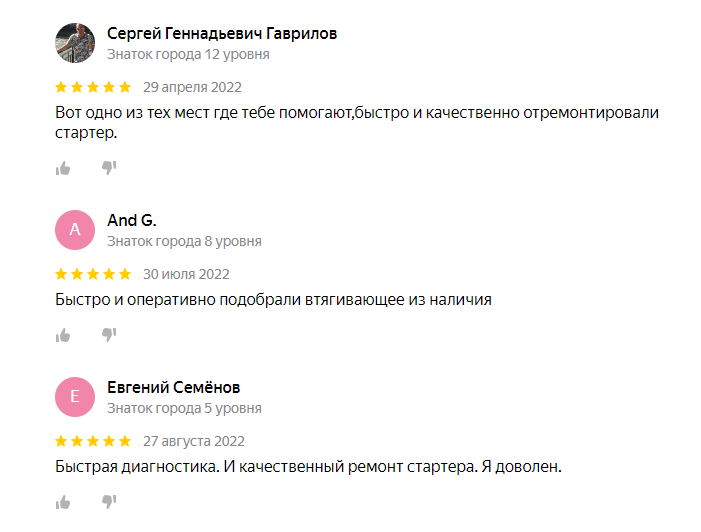Screen dimensions: 701x532
Task: Open the profile name Евгений Семёнов
Action: (173, 387)
